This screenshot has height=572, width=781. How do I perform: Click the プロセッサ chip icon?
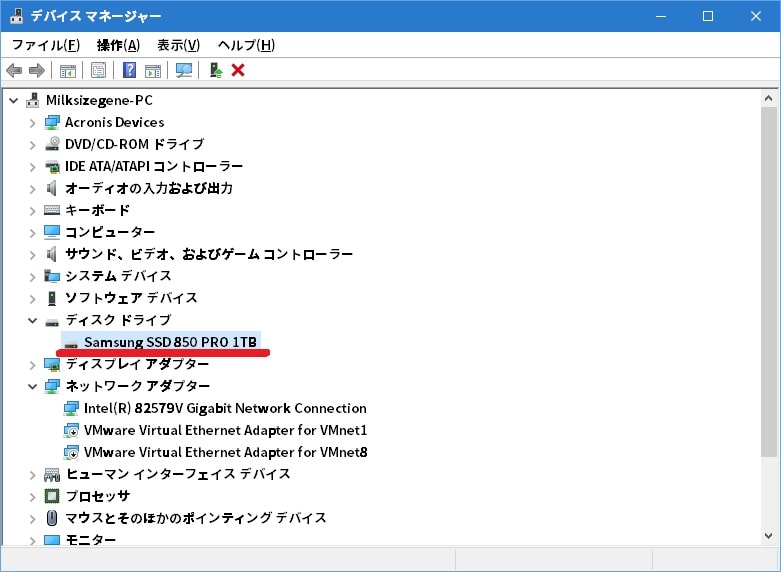click(x=52, y=496)
